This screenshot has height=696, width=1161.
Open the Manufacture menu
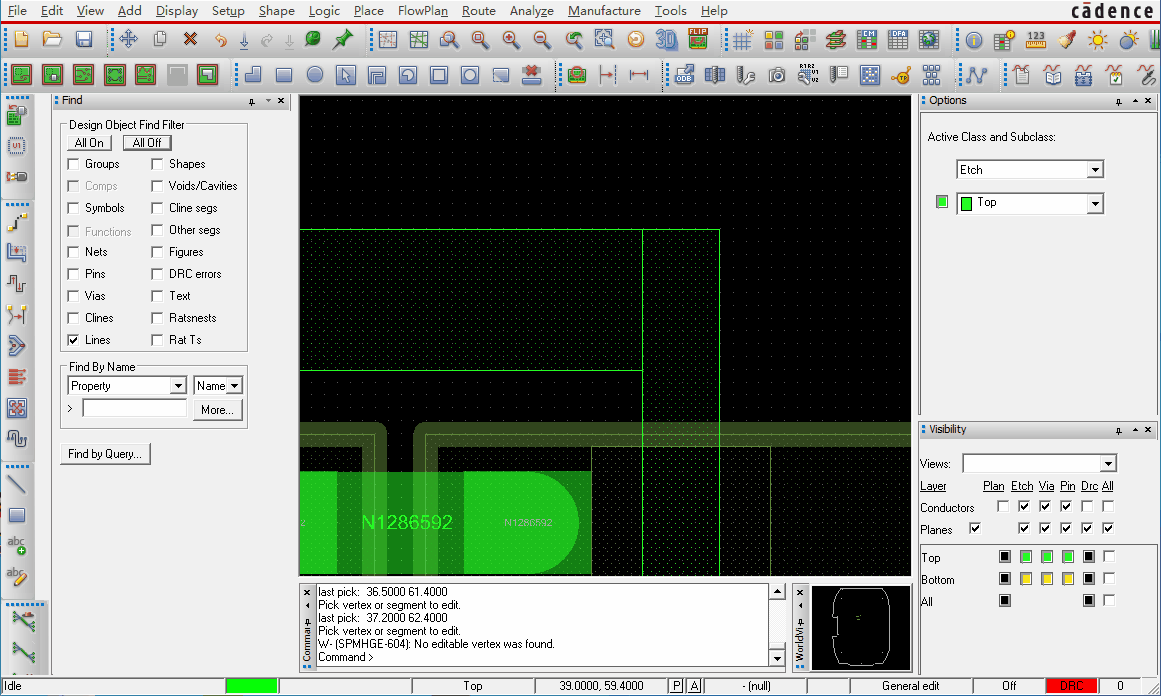pos(604,11)
